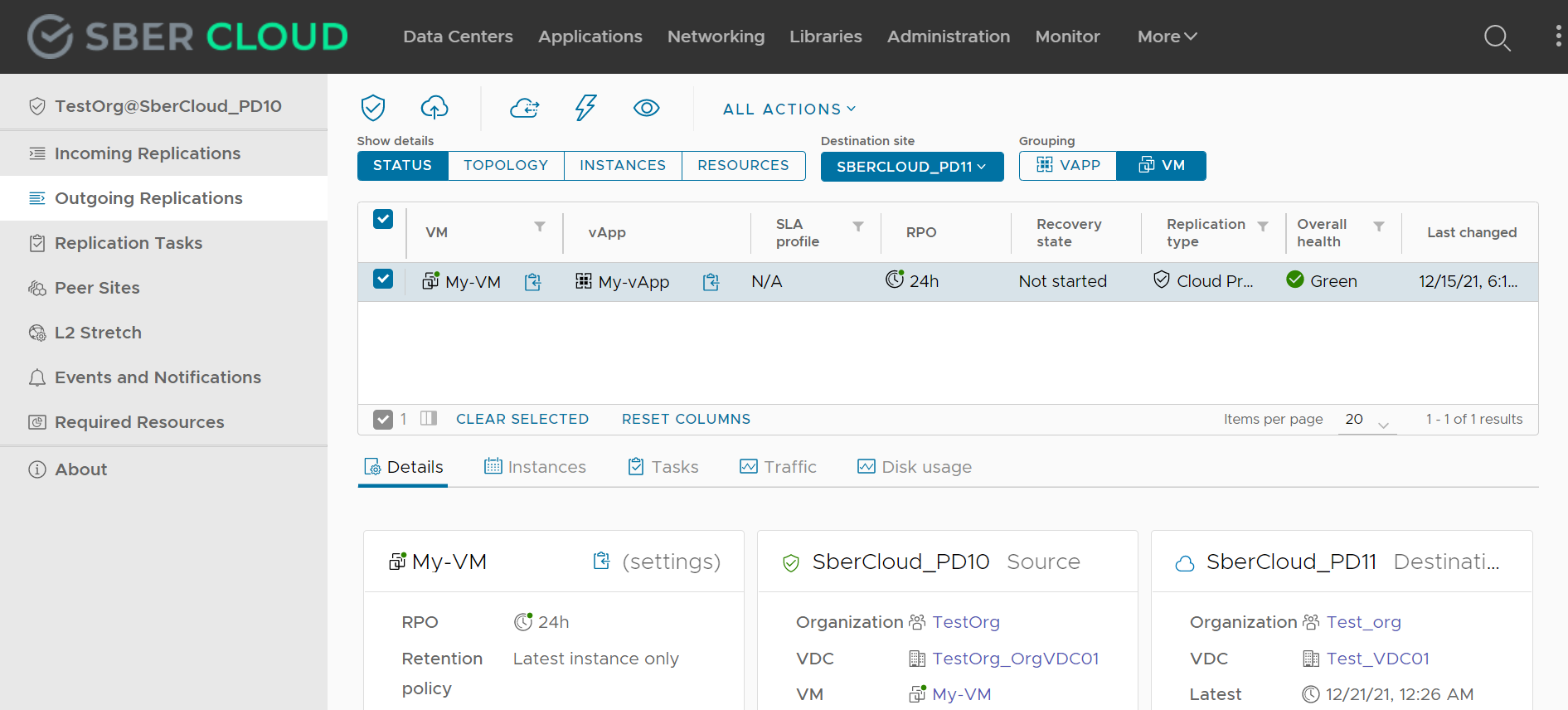Show STATUS details view

pos(402,165)
